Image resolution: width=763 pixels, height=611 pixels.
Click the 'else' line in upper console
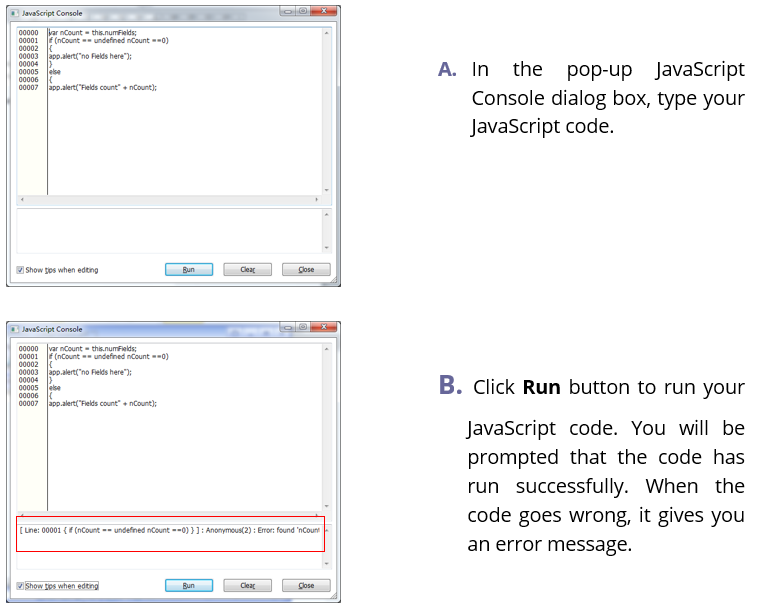54,72
